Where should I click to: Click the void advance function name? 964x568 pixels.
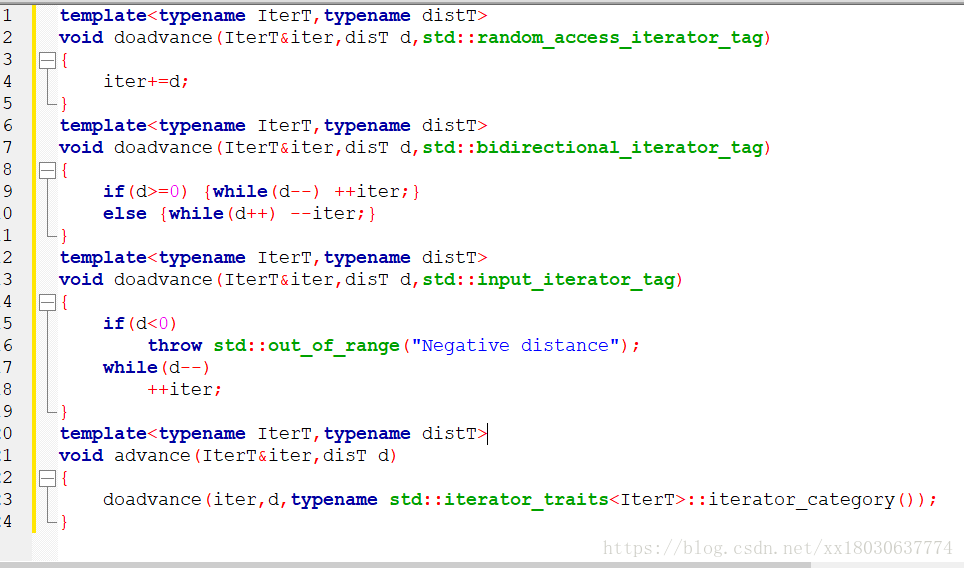pyautogui.click(x=152, y=456)
